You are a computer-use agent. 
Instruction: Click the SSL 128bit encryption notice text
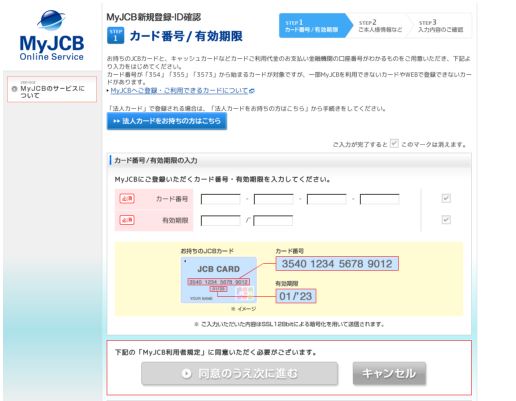click(x=289, y=324)
